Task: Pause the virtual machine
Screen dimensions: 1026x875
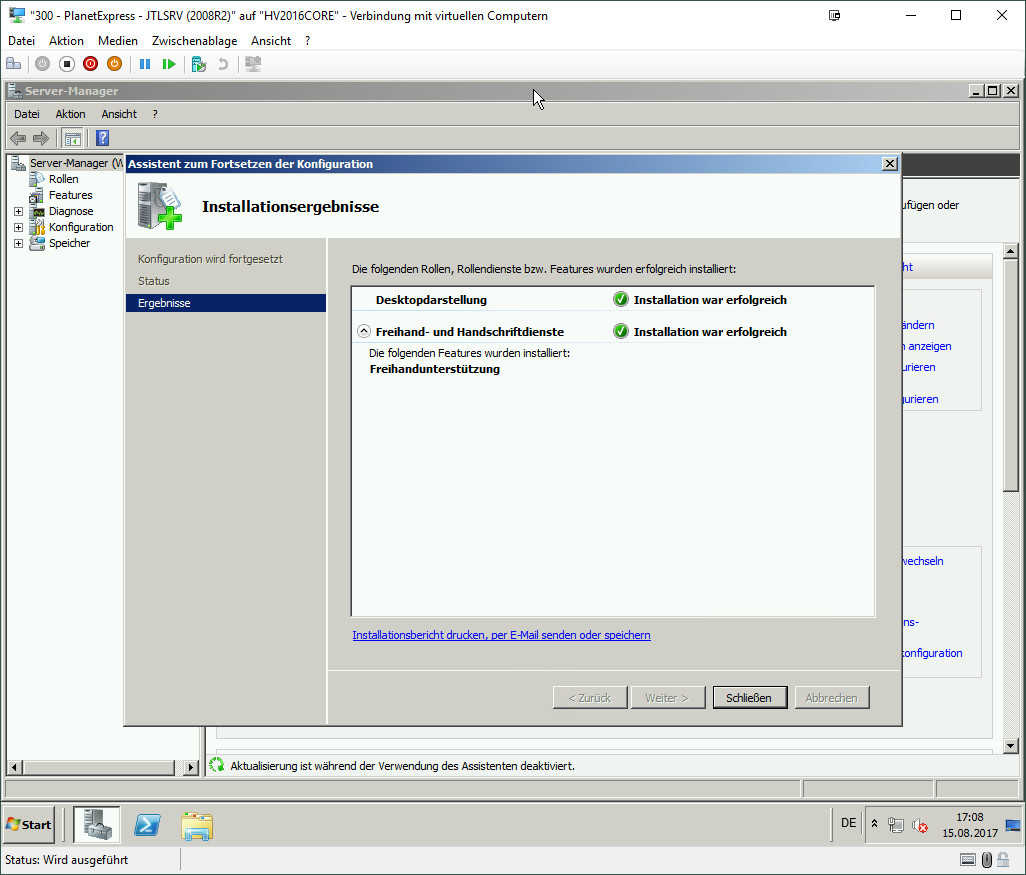Action: tap(145, 64)
